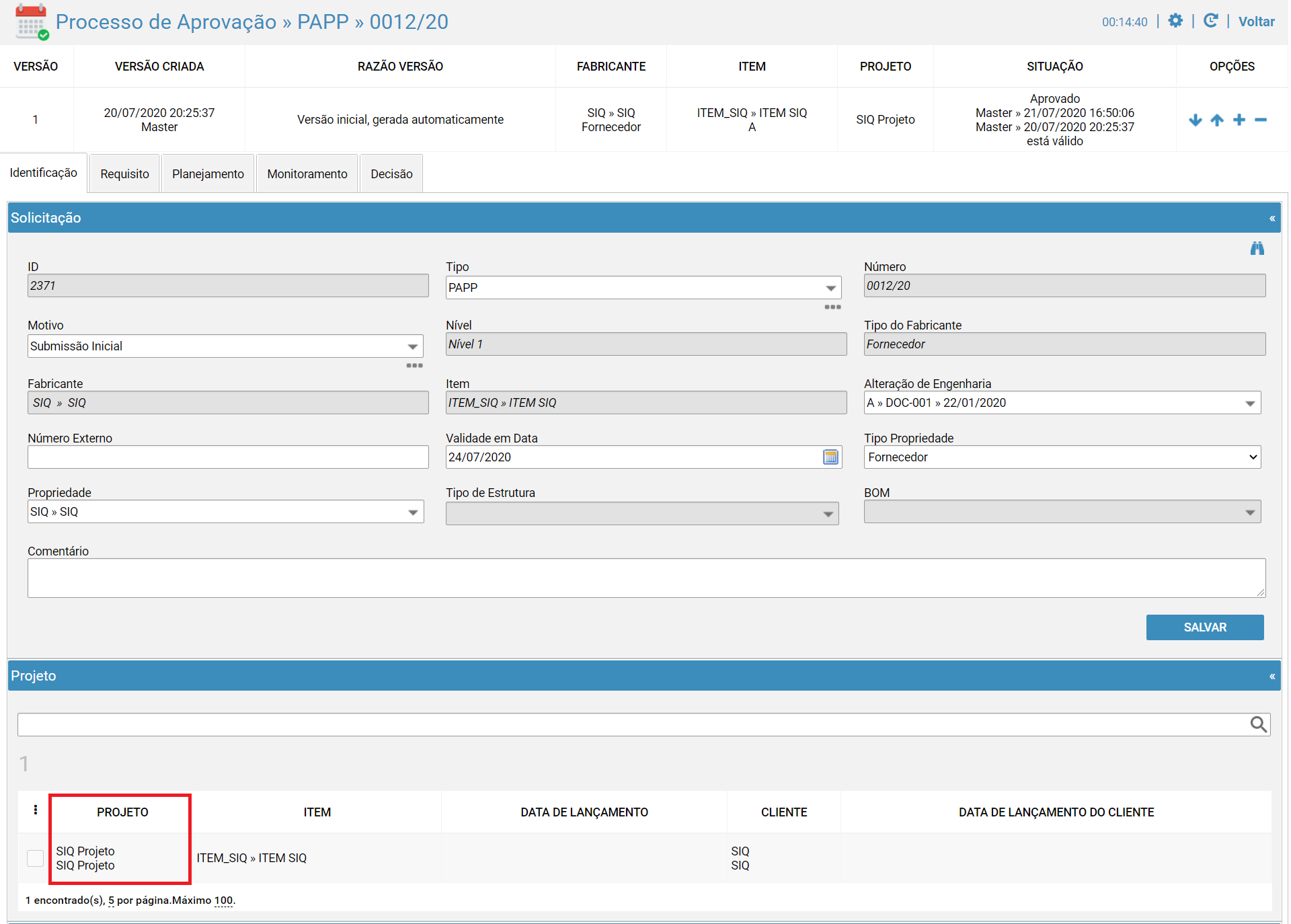Click the ellipsis below the Motivo dropdown
Viewport: 1291px width, 924px height.
click(414, 366)
